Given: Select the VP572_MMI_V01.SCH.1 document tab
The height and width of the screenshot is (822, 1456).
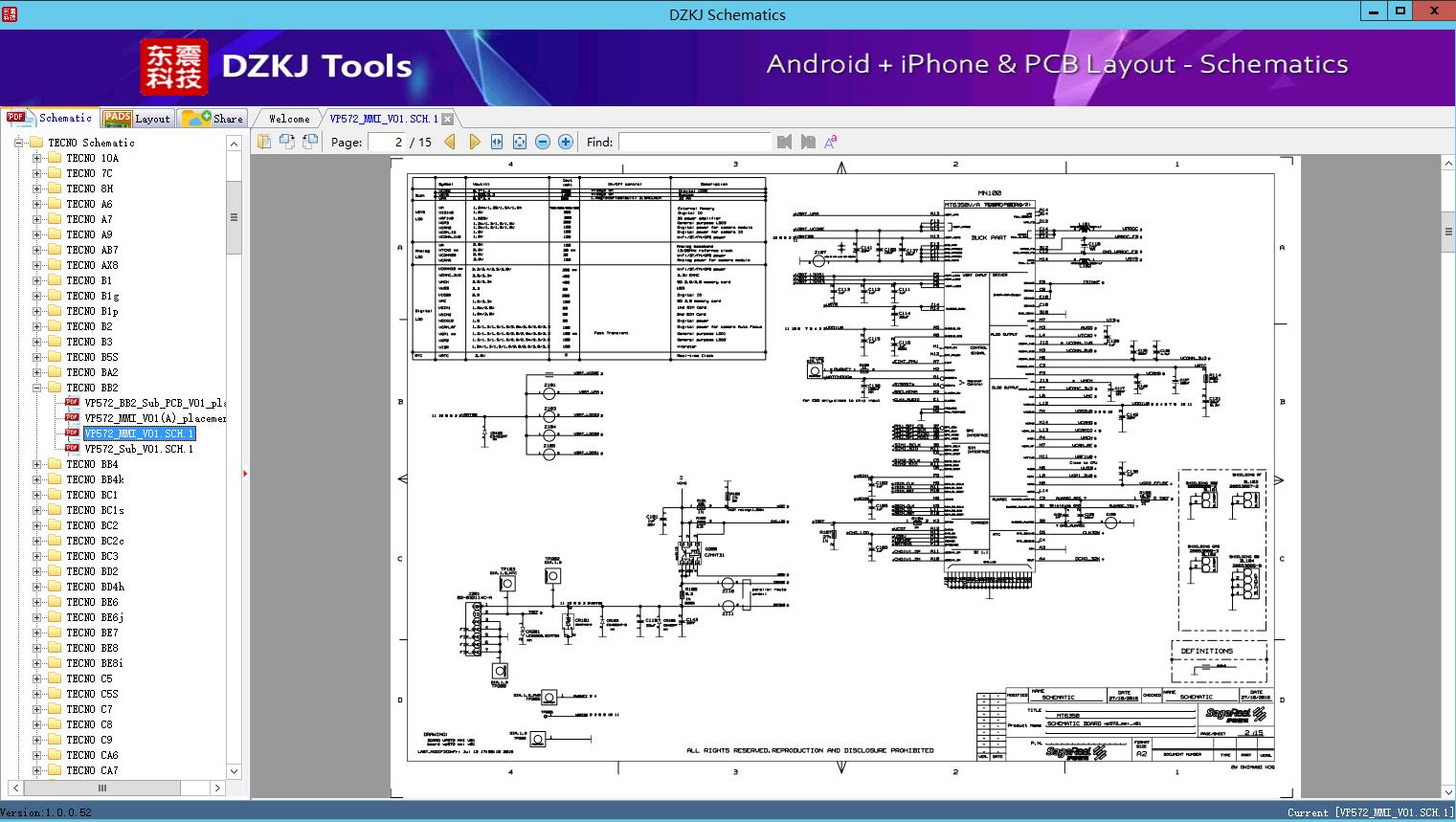Looking at the screenshot, I should tap(384, 119).
